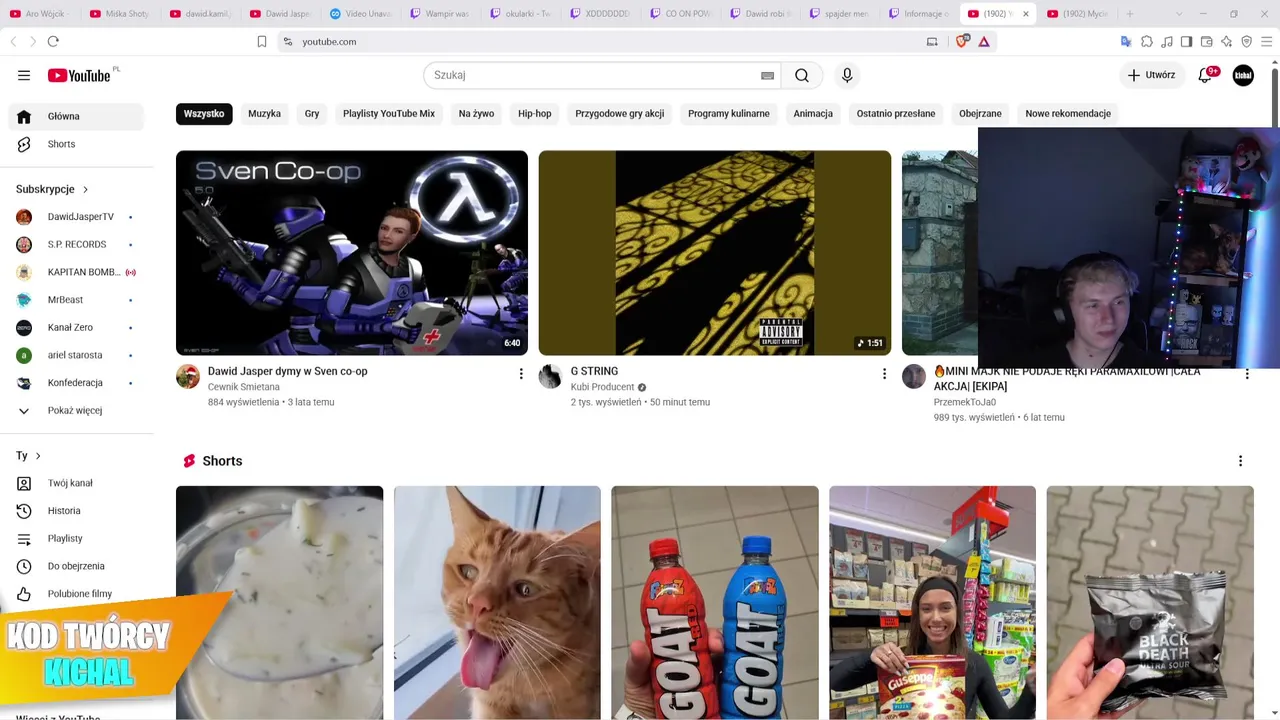Filter by Na żywo chip
The image size is (1280, 720).
click(476, 114)
